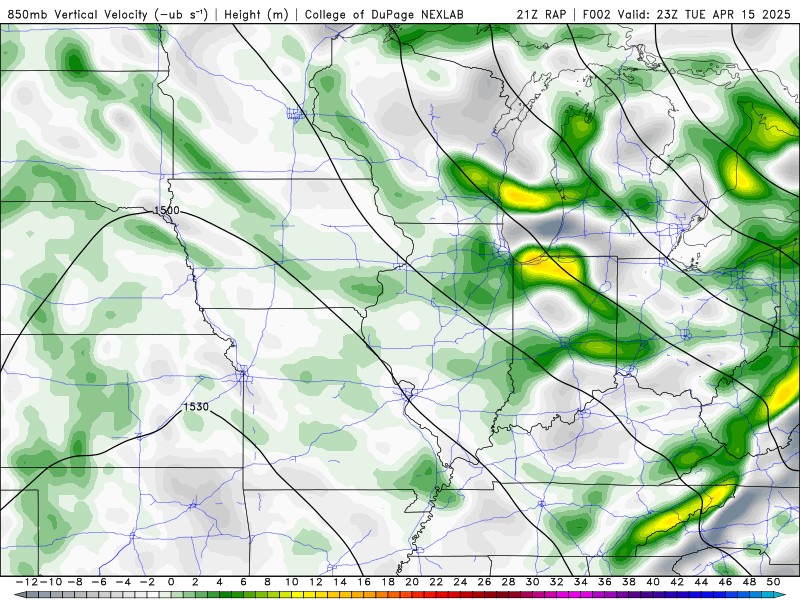This screenshot has height=600, width=800.
Task: Click the 'F002 Valid: 23Z TUE APR 15 2025' text
Action: click(x=686, y=14)
